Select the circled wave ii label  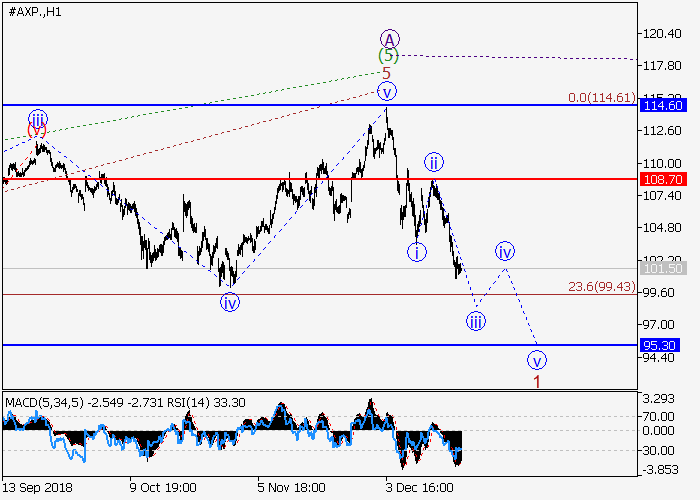tap(433, 162)
